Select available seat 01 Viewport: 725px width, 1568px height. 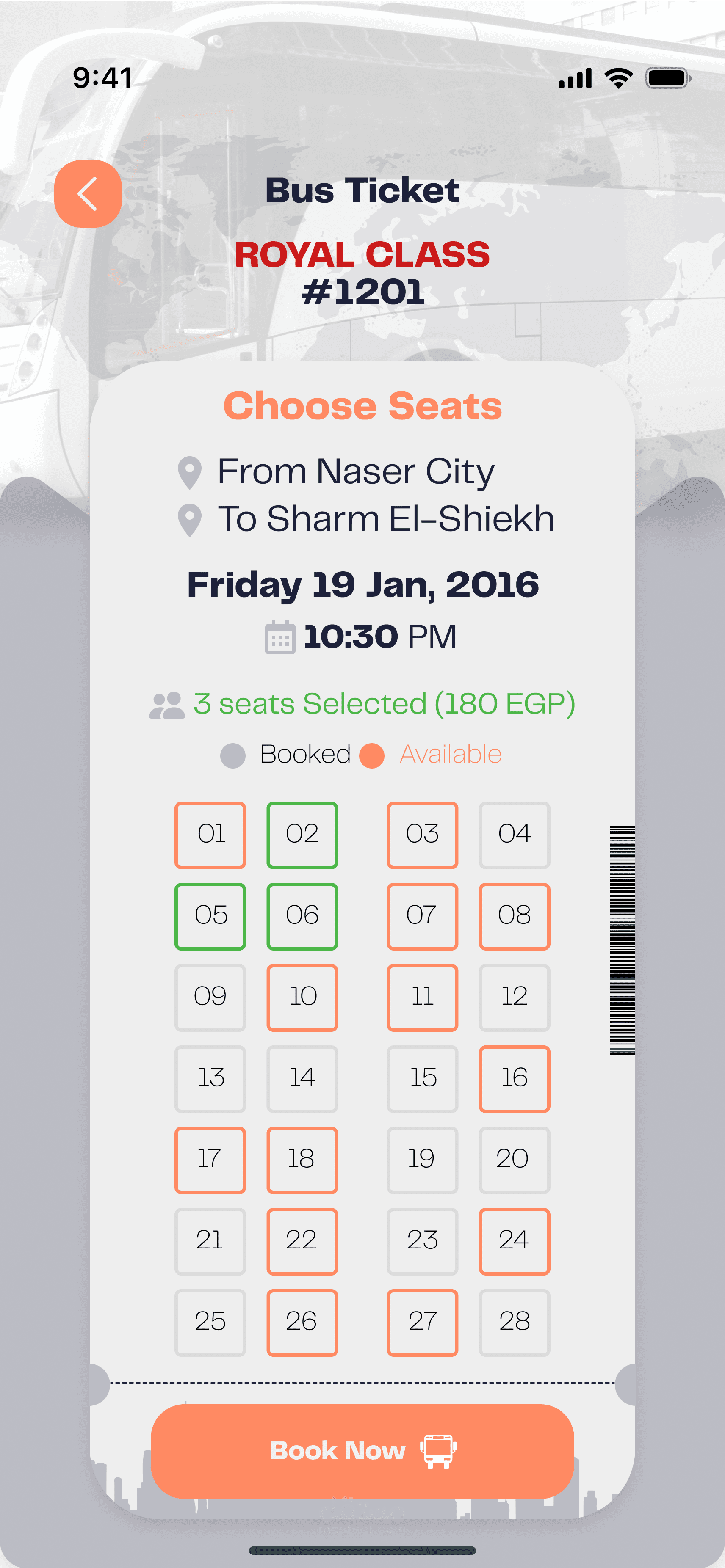pos(210,835)
